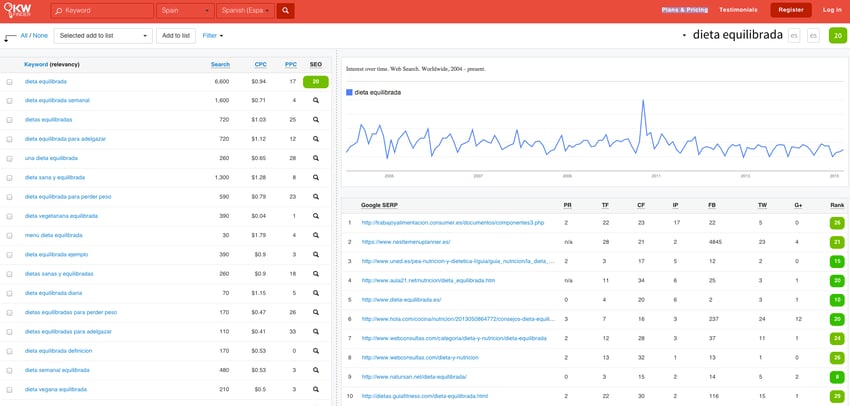Open SEO analysis for dieta equilibrada definicion

point(315,351)
